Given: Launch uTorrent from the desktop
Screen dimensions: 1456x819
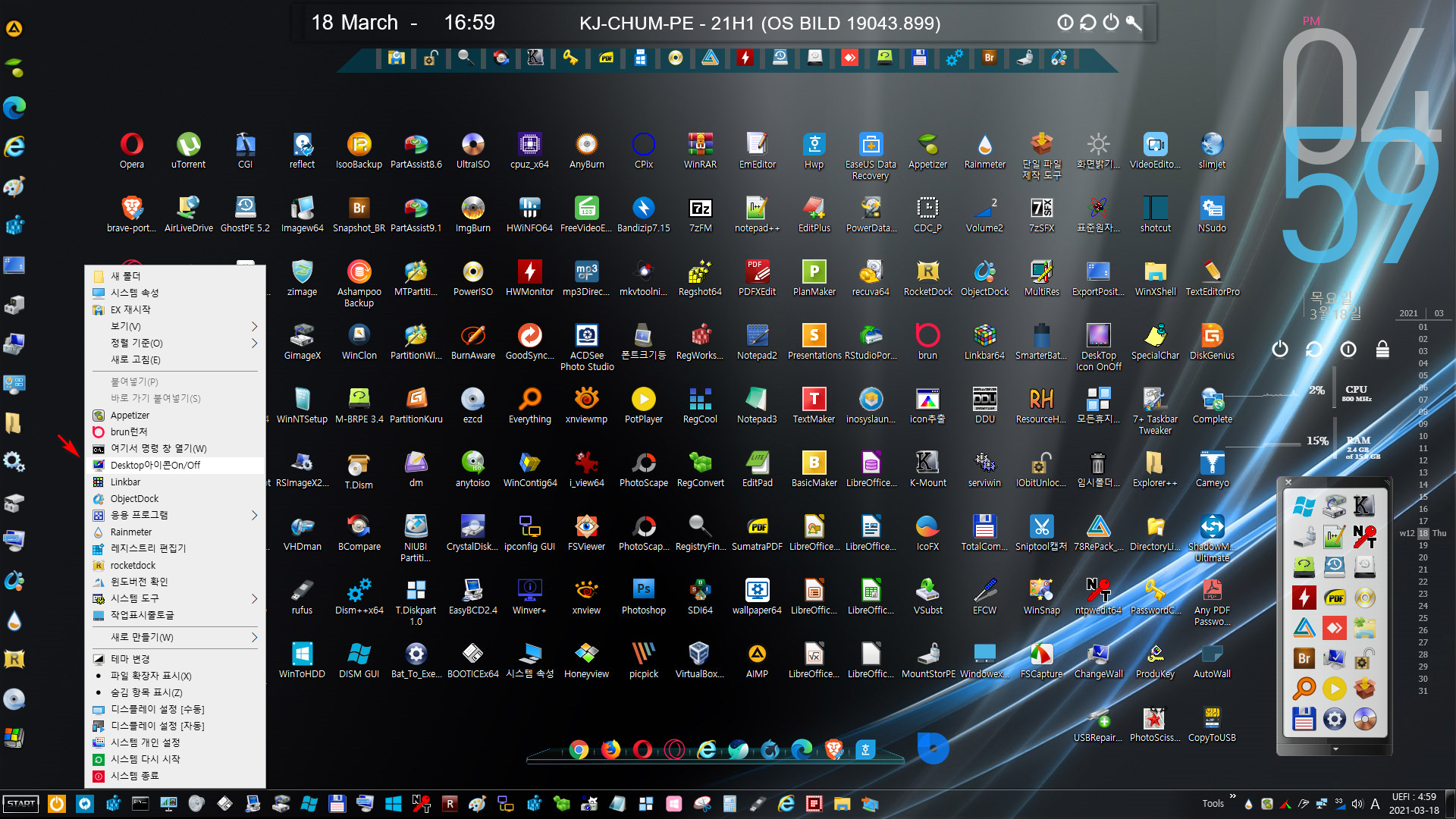Looking at the screenshot, I should (188, 150).
